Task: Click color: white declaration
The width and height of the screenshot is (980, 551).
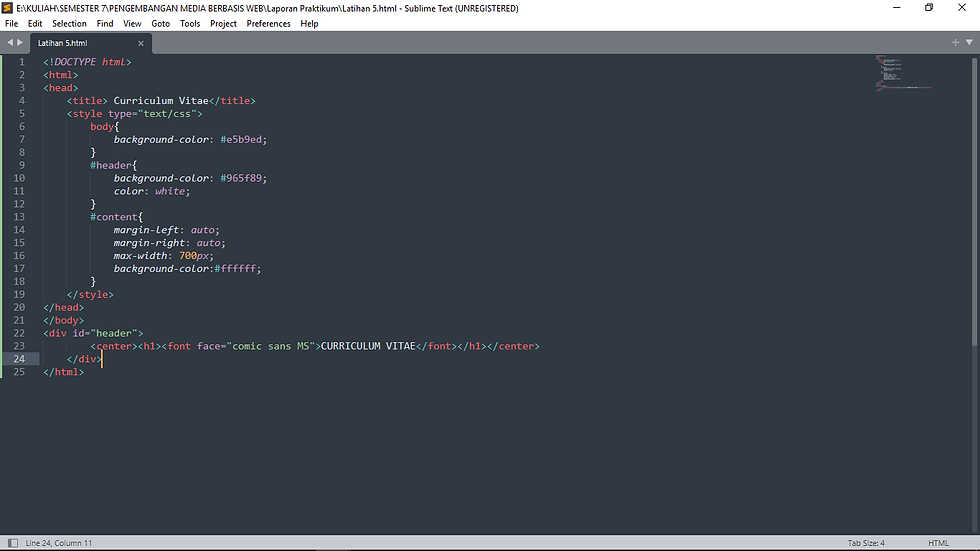Action: point(151,191)
